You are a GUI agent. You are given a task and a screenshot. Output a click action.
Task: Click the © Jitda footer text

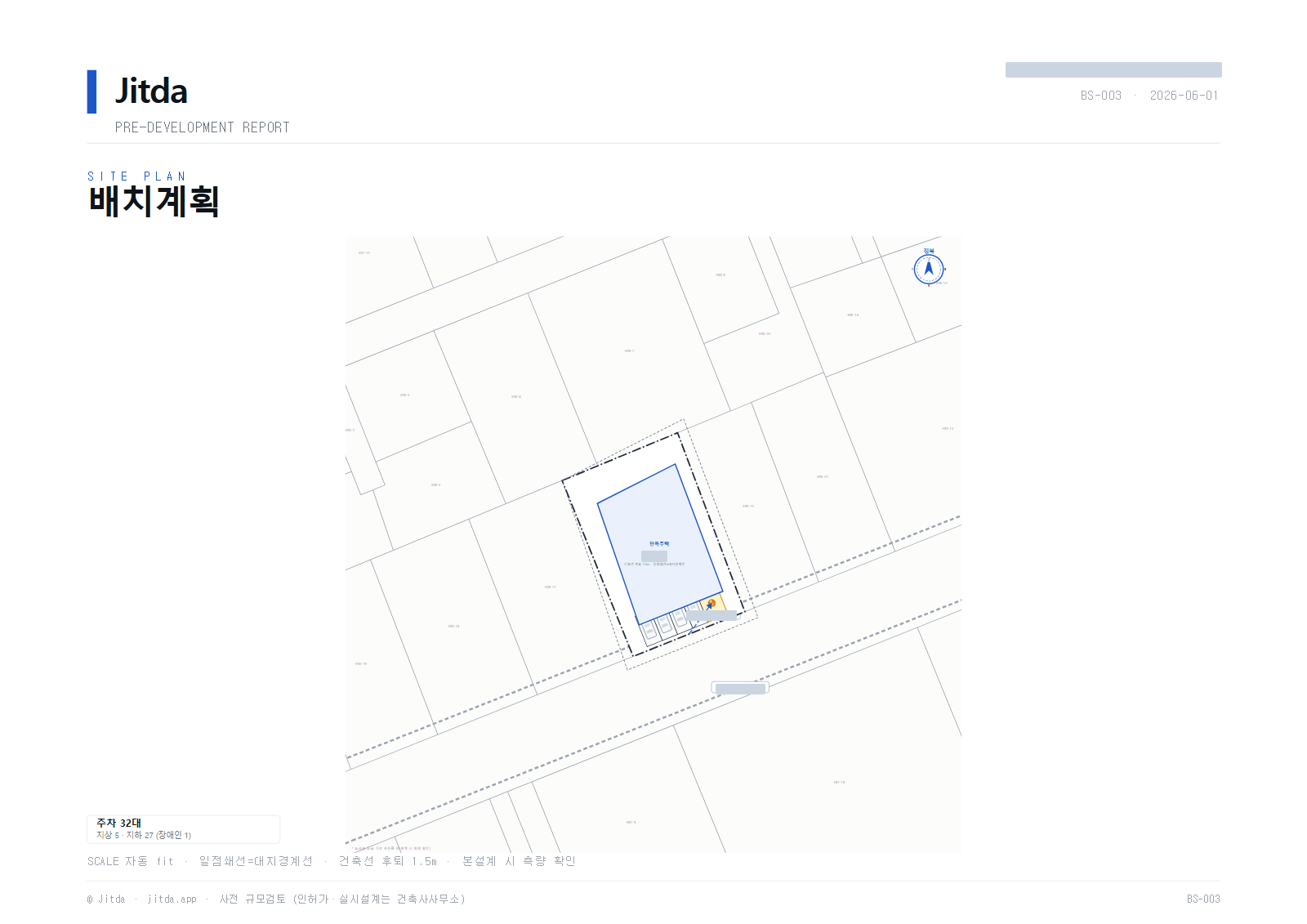coord(106,899)
